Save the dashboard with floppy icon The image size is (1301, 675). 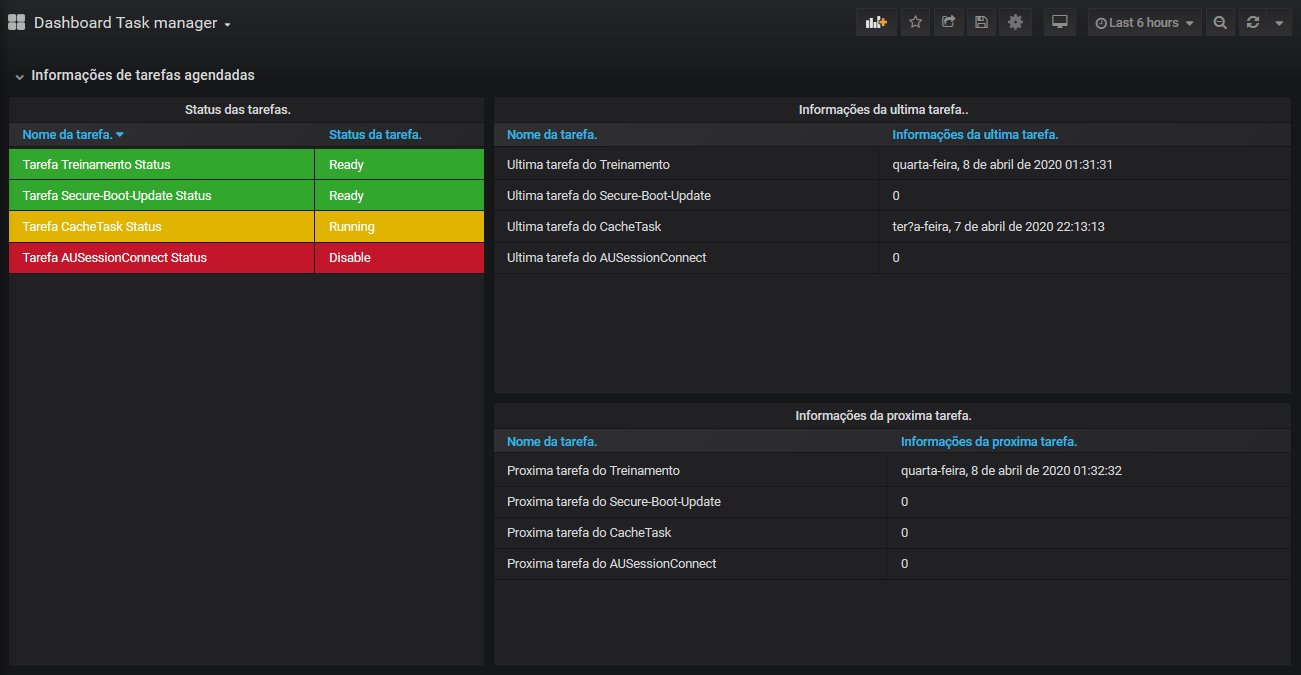coord(981,22)
